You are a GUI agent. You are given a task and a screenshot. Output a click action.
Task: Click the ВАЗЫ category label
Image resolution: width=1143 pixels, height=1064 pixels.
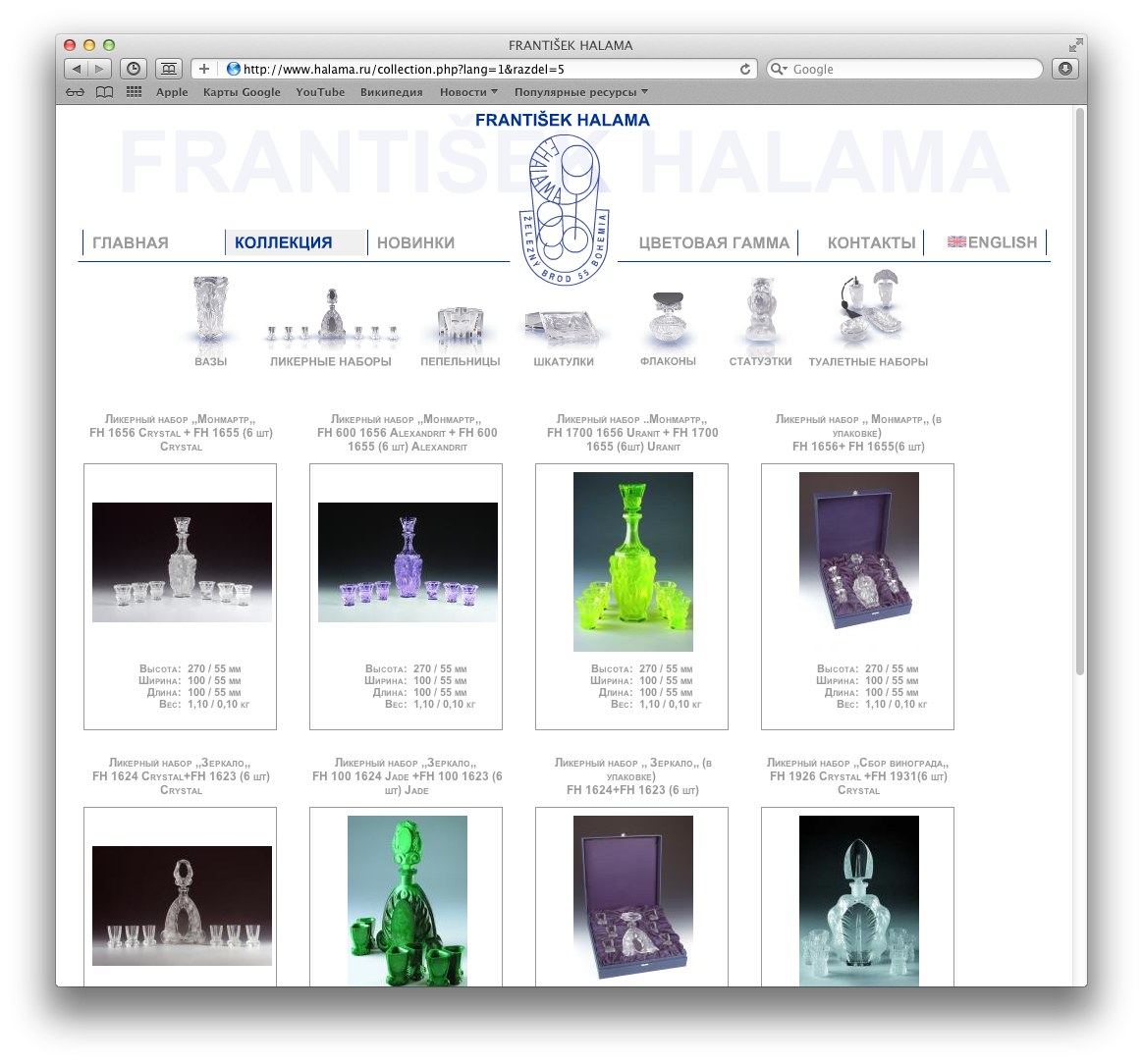pos(211,361)
